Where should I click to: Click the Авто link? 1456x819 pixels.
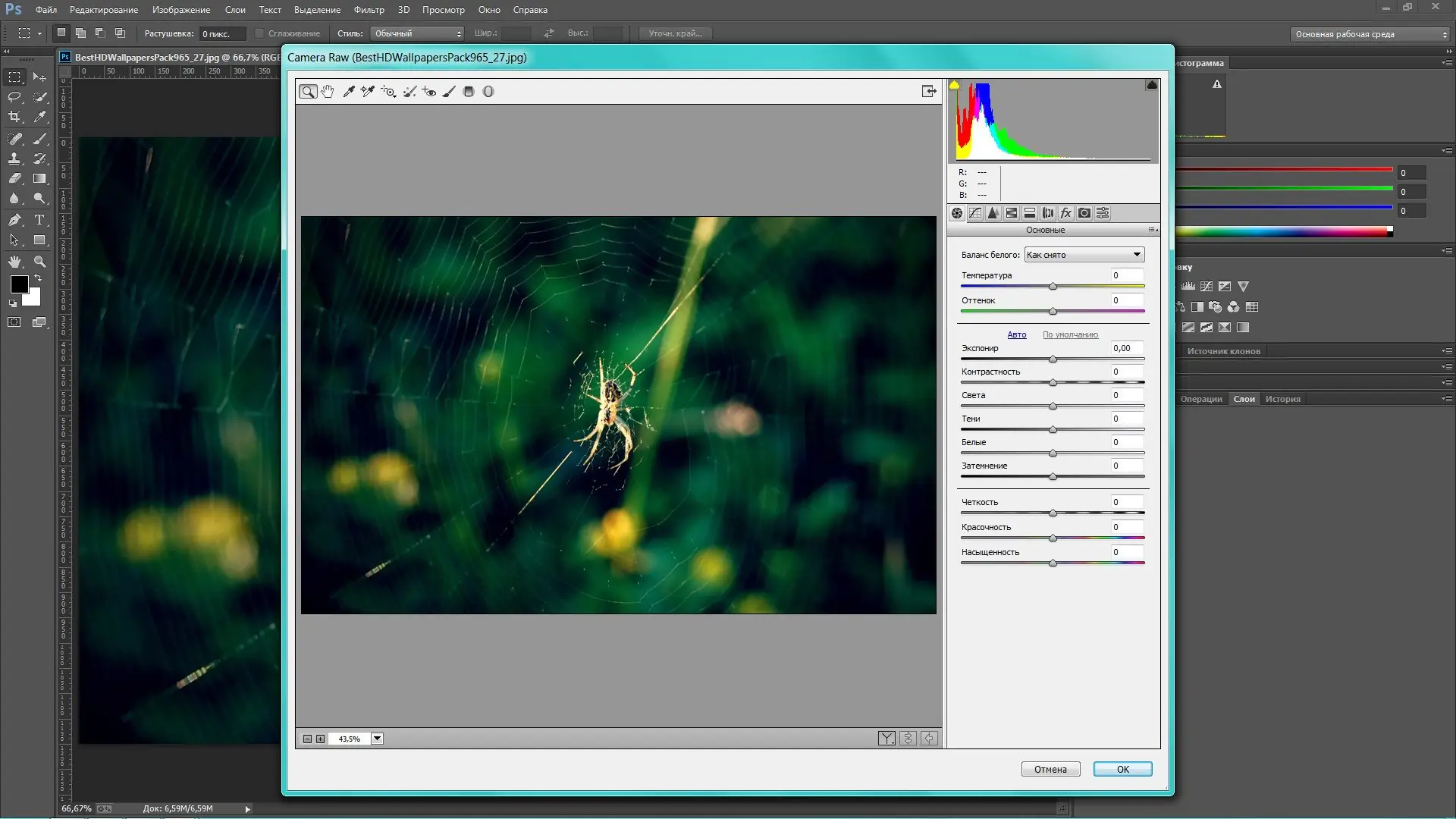point(1016,334)
